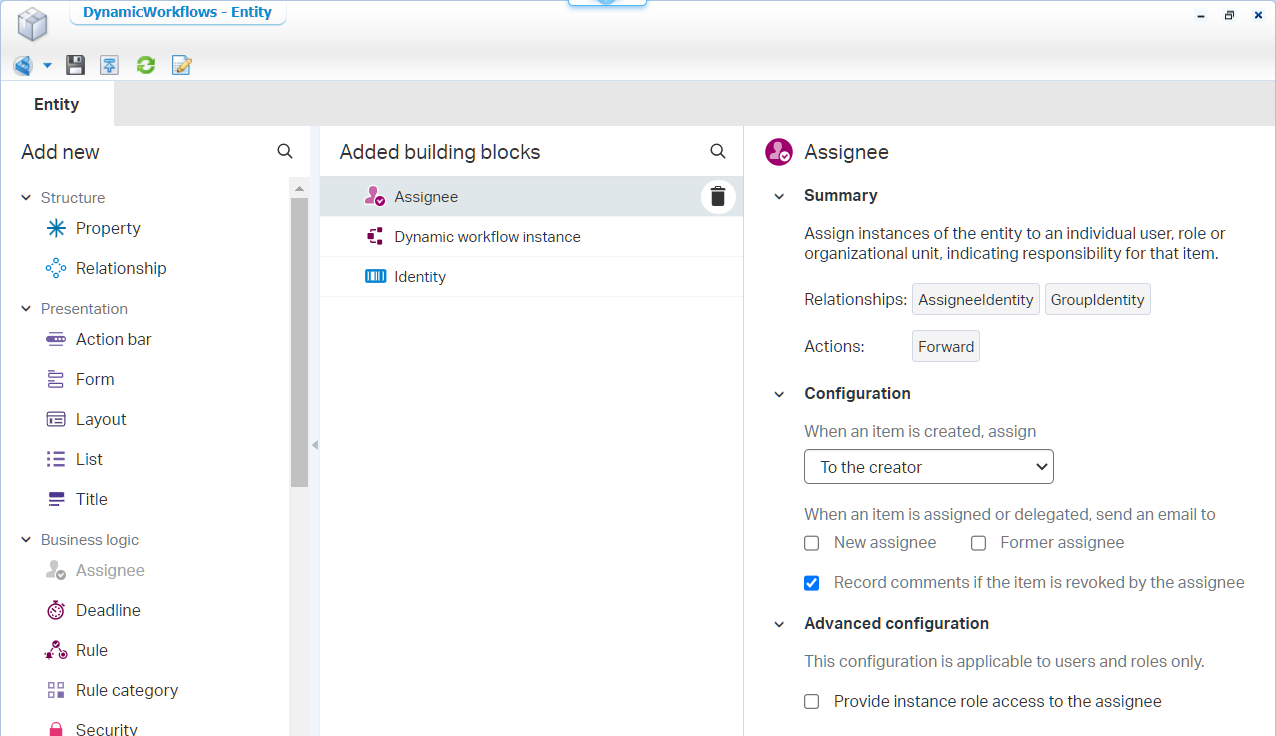Add a Deadline building block
The height and width of the screenshot is (736, 1276).
click(x=108, y=610)
